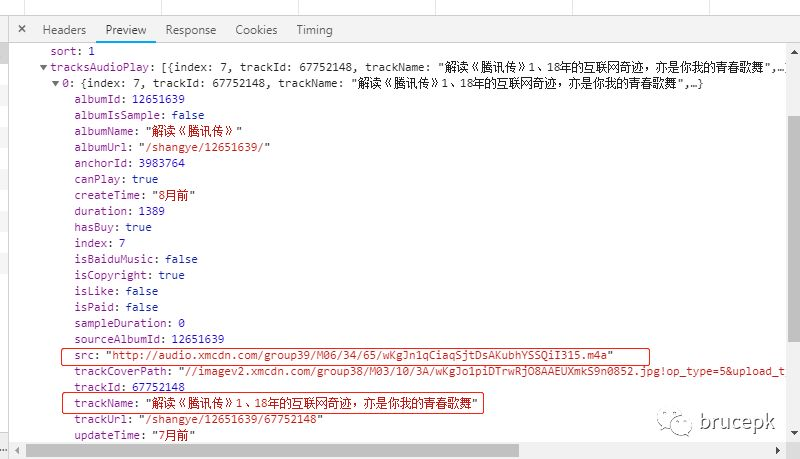Click the tracksAudioPlay key label
Image resolution: width=800 pixels, height=459 pixels.
click(x=99, y=67)
